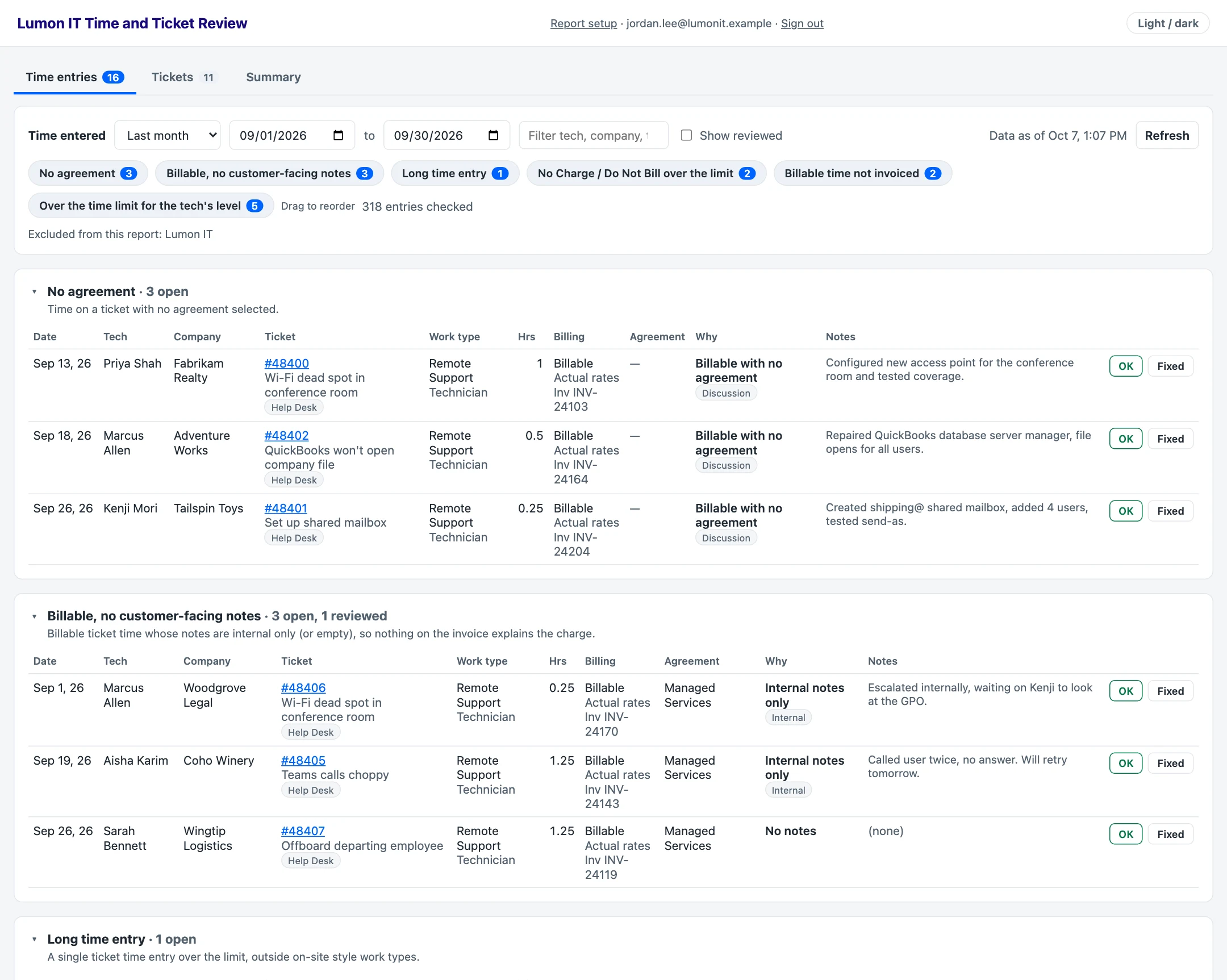The width and height of the screenshot is (1227, 980).
Task: Focus the Filter tech, company search field
Action: point(594,135)
